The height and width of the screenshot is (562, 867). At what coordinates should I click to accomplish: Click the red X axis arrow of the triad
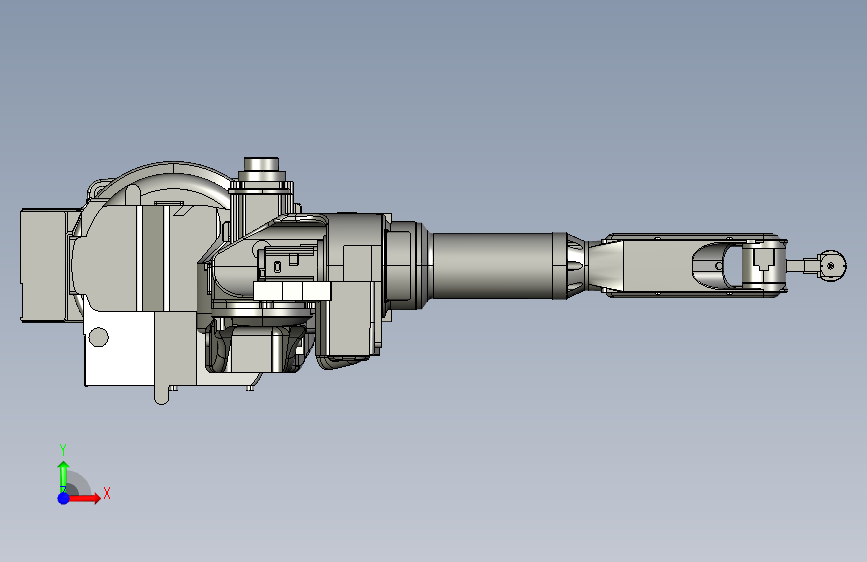point(84,498)
